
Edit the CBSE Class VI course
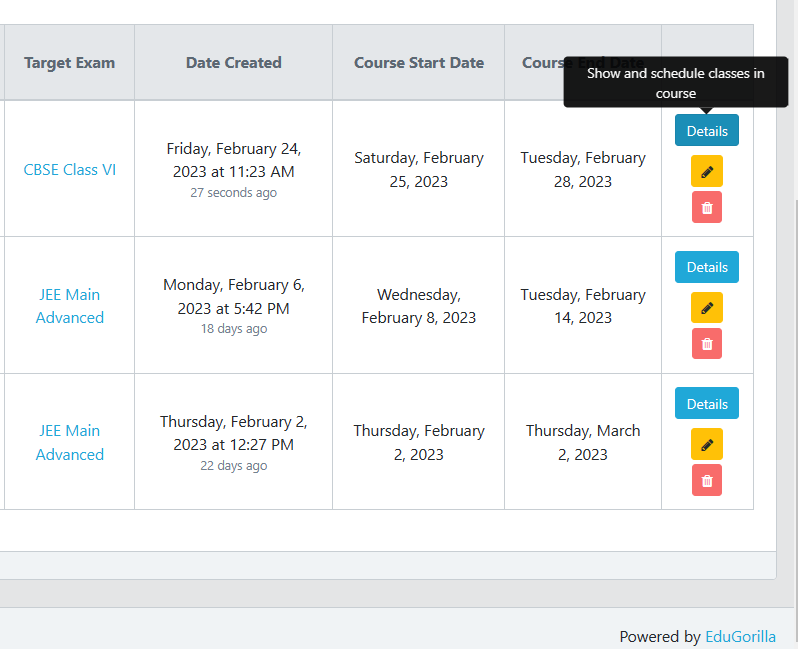click(x=706, y=171)
